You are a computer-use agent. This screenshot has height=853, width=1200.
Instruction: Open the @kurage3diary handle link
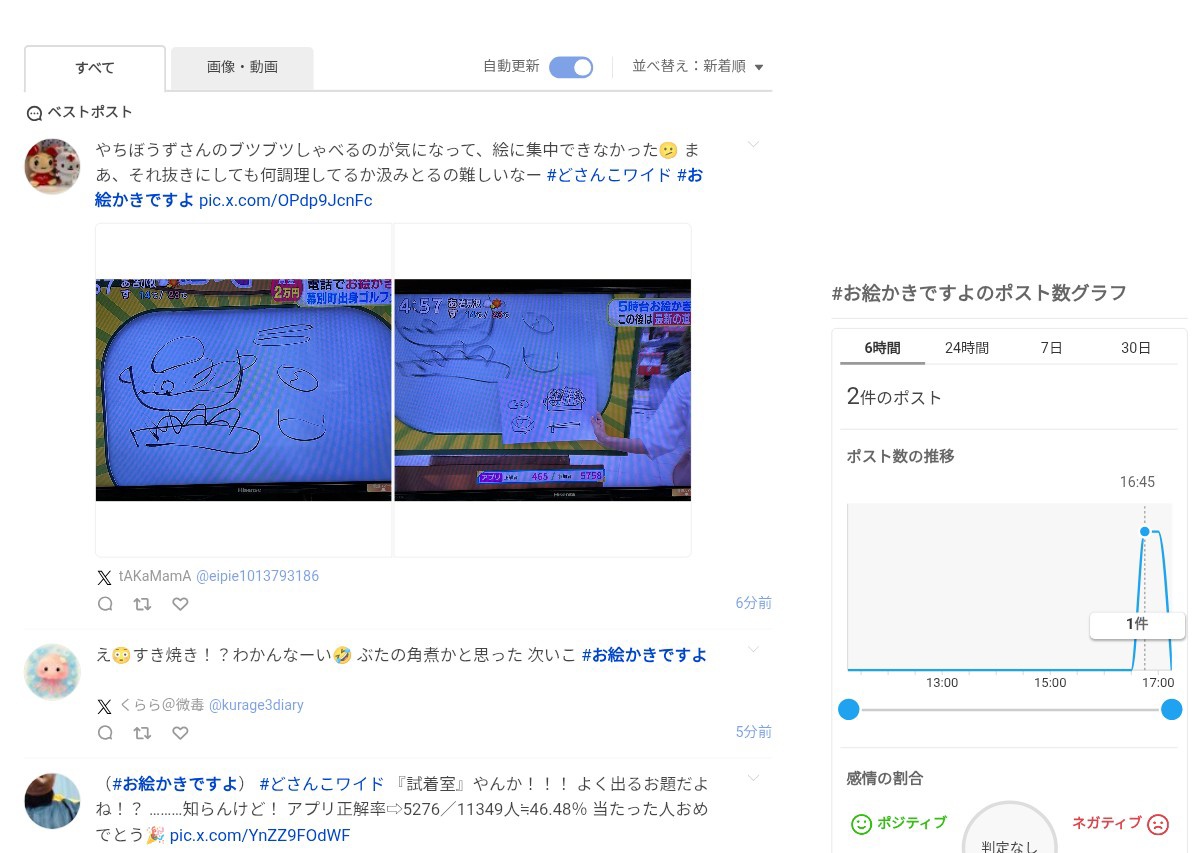(x=256, y=705)
